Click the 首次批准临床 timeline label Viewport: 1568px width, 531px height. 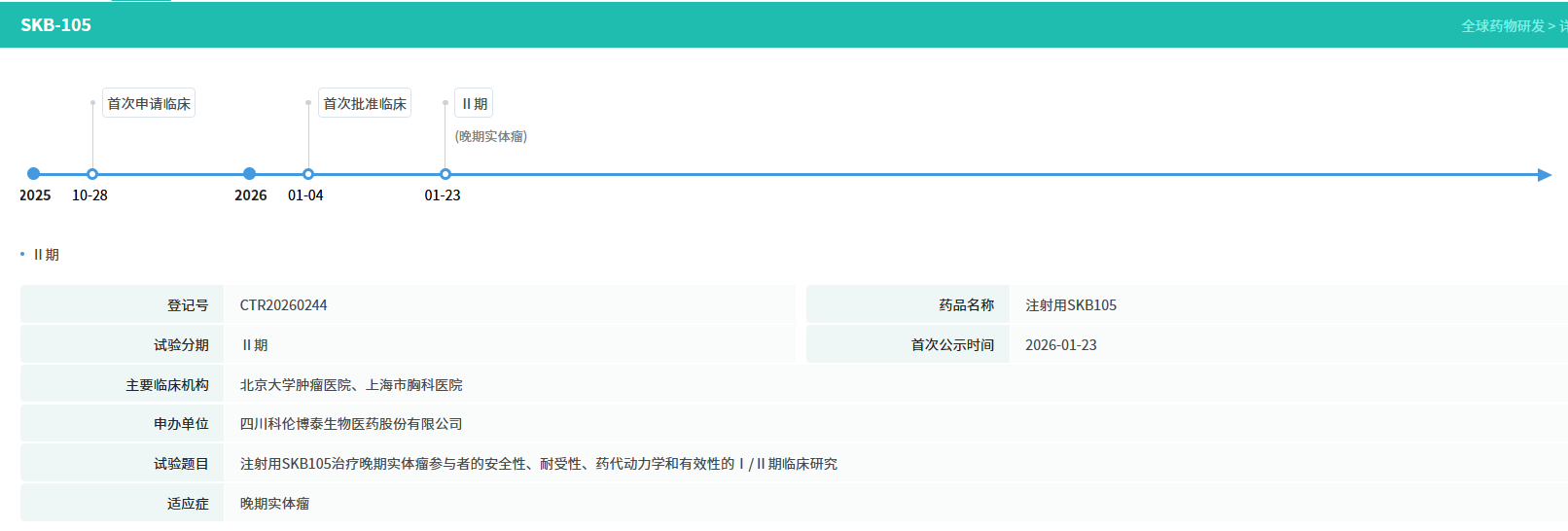[365, 103]
